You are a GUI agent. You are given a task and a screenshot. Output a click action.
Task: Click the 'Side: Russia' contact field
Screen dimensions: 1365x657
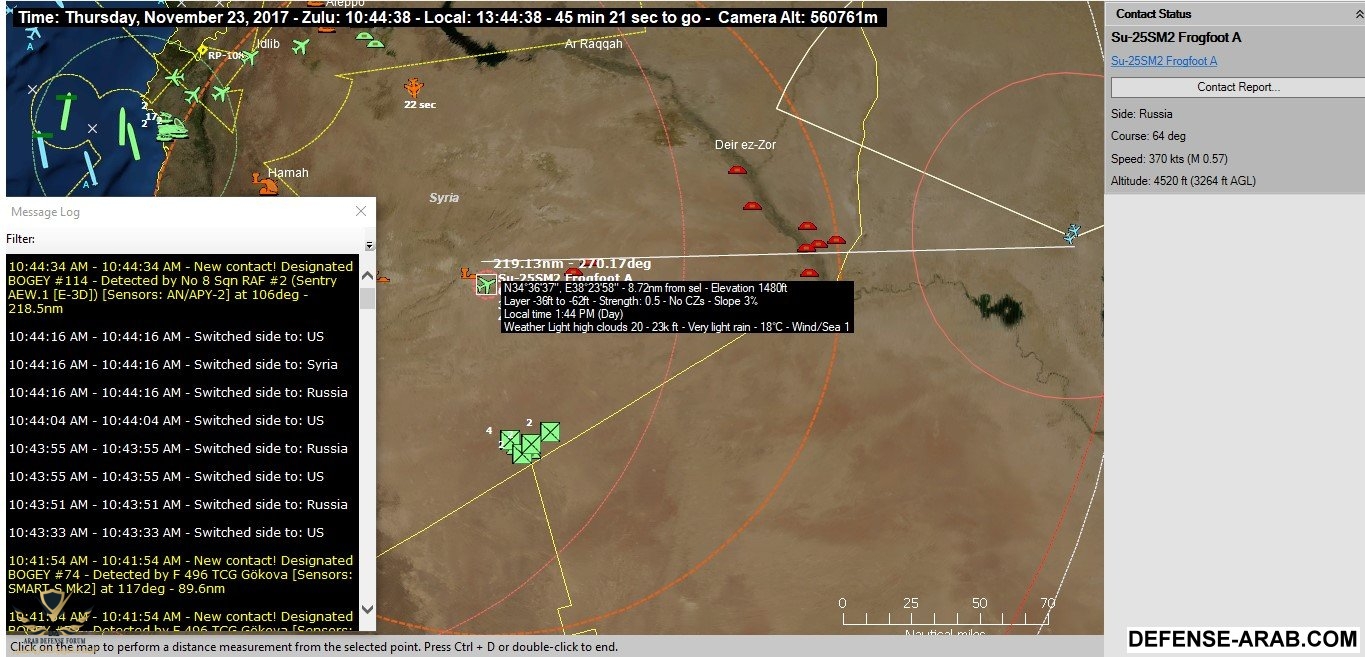(x=1141, y=114)
